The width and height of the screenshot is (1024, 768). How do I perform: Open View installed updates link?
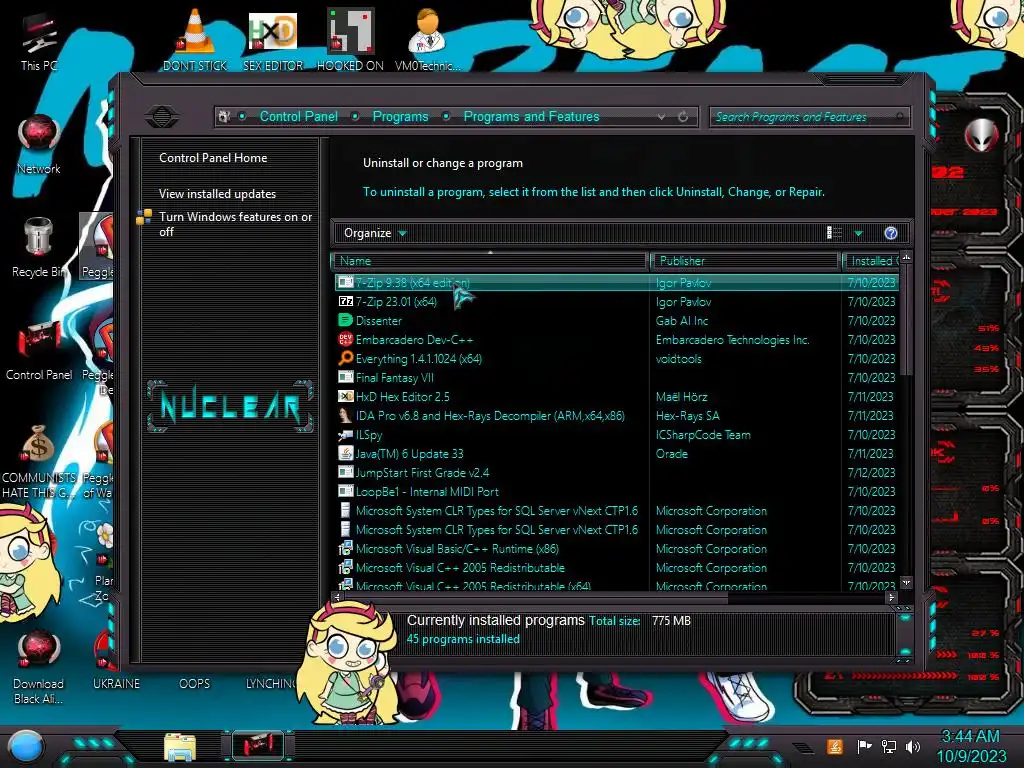217,194
